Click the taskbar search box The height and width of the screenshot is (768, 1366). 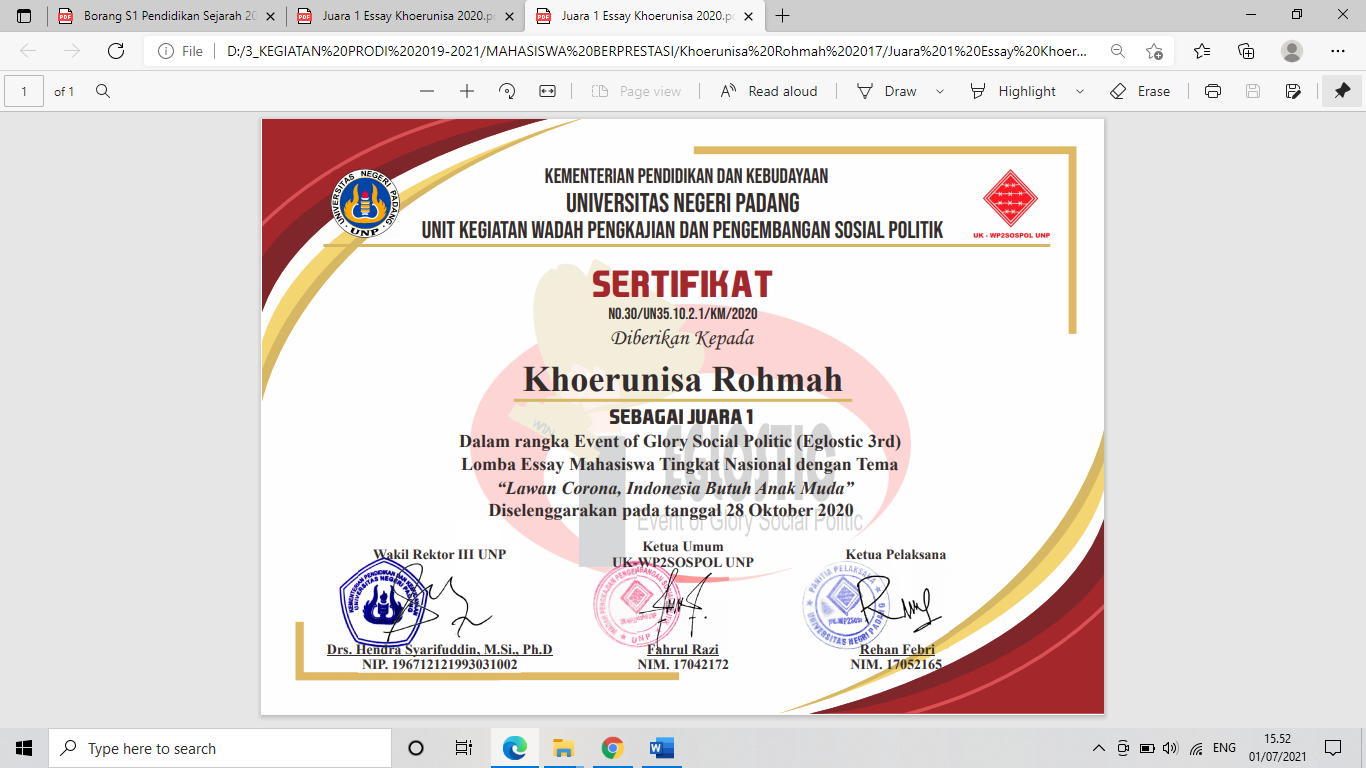pyautogui.click(x=220, y=748)
